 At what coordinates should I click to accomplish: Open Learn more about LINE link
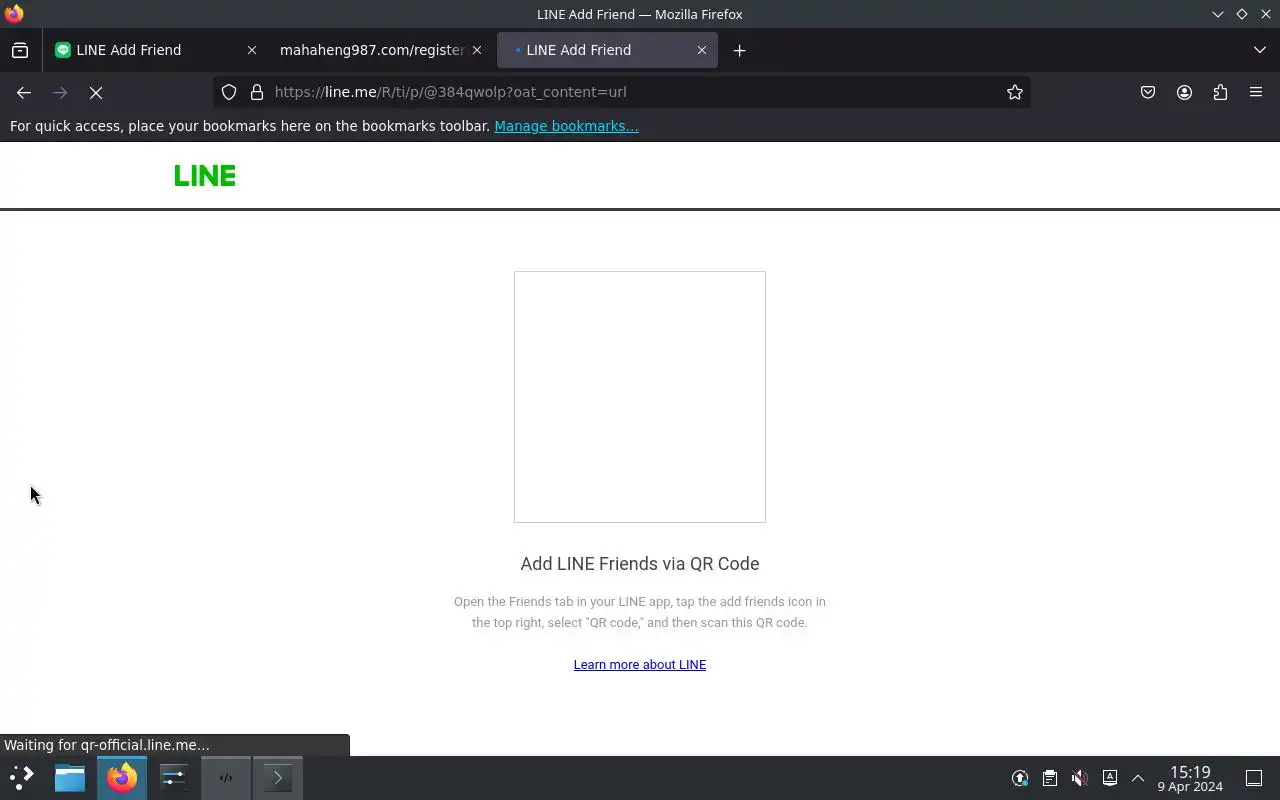[x=640, y=665]
